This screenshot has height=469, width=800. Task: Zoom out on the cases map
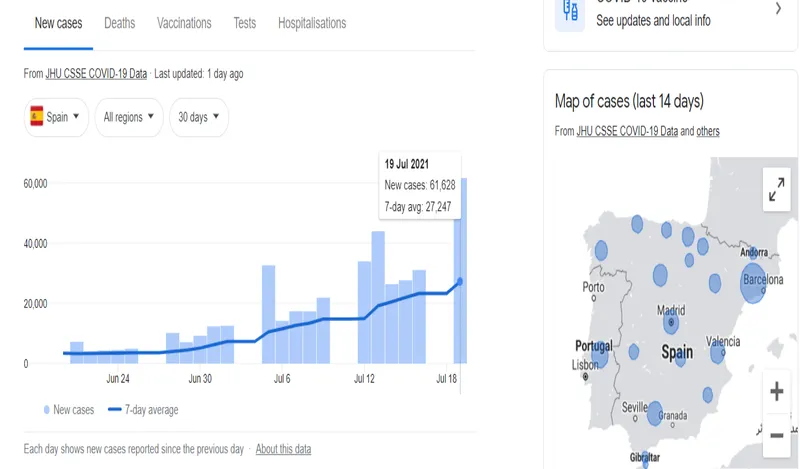click(x=776, y=435)
